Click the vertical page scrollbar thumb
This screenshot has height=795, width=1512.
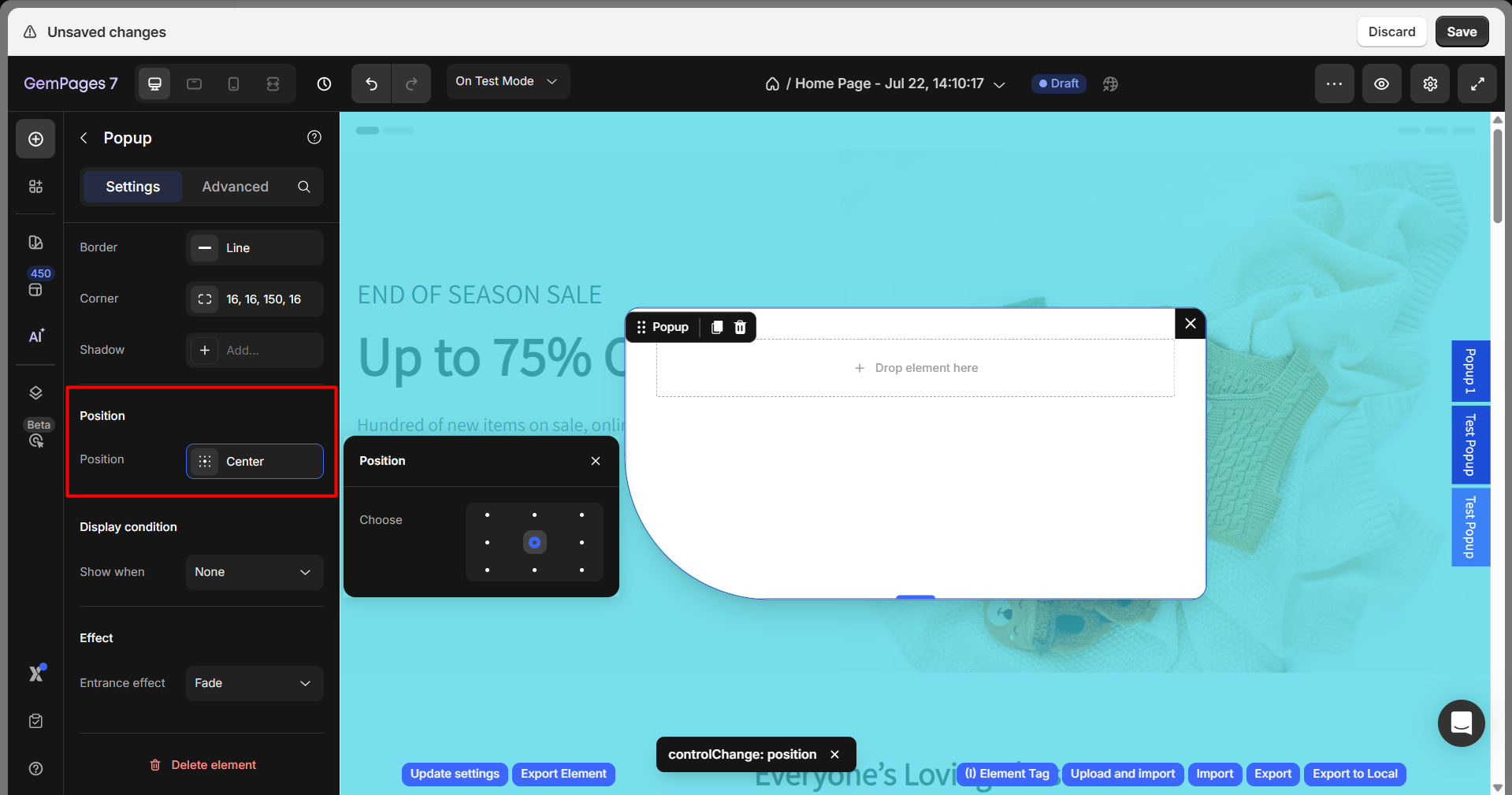1498,176
